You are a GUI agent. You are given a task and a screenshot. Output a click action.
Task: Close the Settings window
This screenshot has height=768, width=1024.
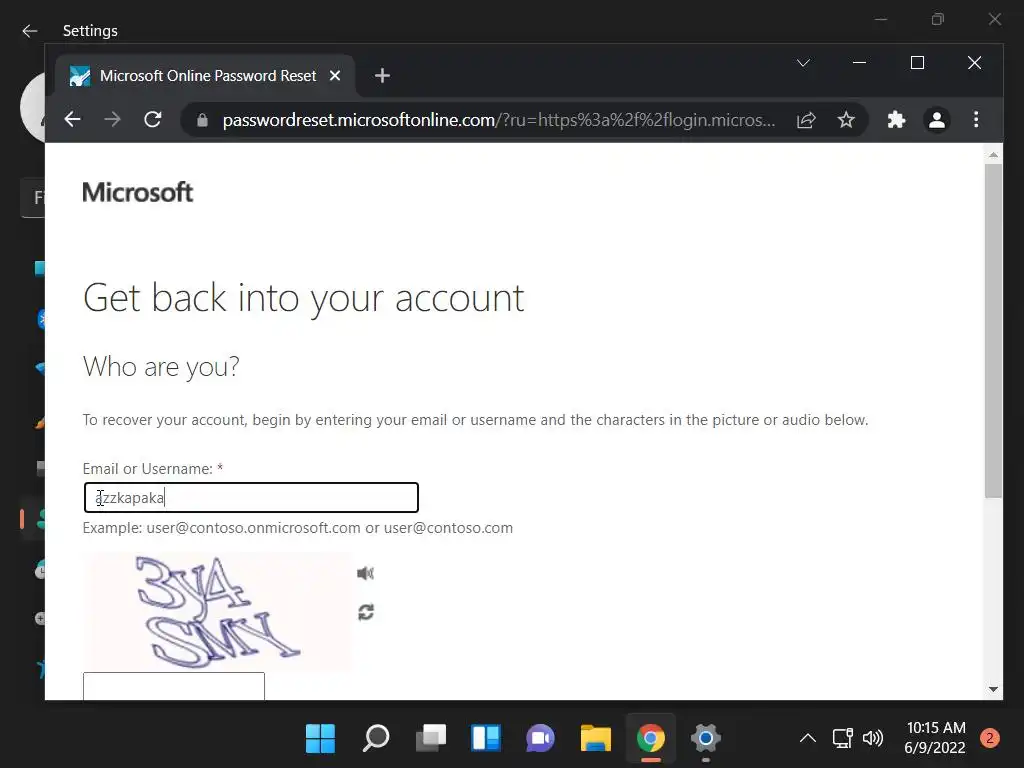pyautogui.click(x=995, y=20)
